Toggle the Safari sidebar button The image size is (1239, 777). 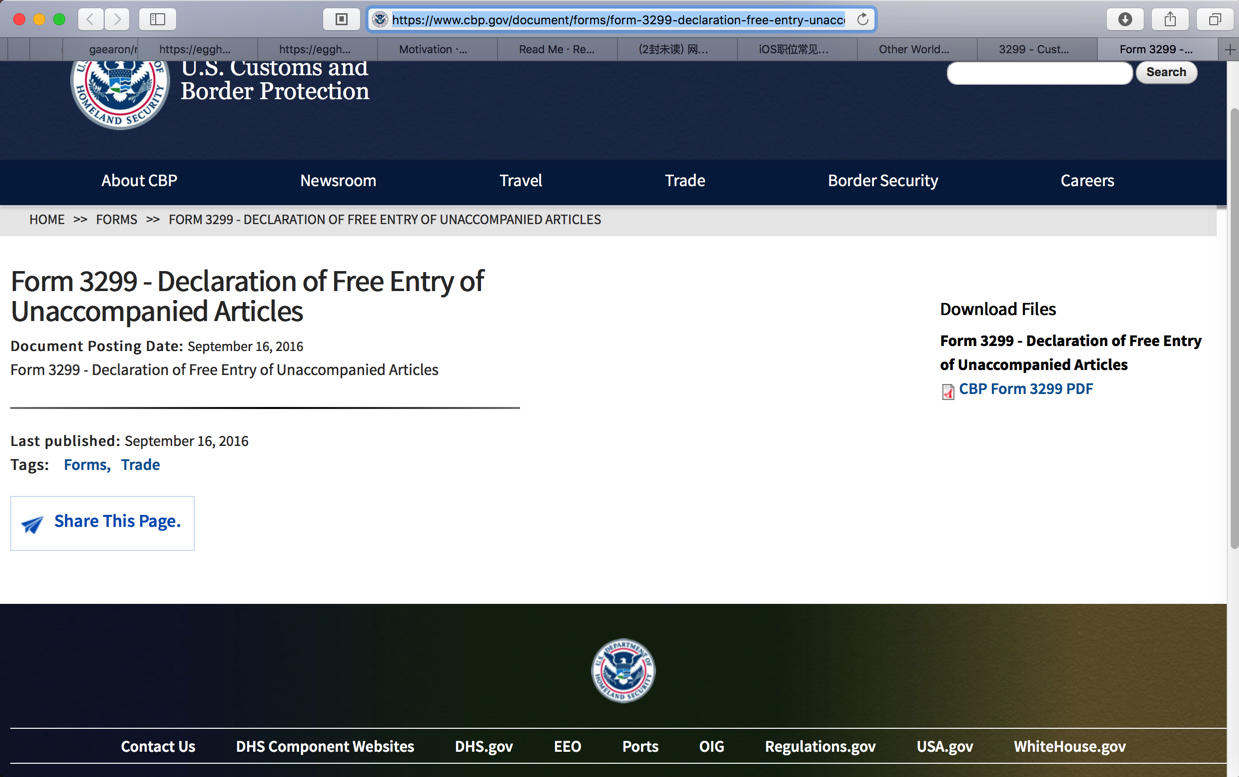[x=158, y=19]
